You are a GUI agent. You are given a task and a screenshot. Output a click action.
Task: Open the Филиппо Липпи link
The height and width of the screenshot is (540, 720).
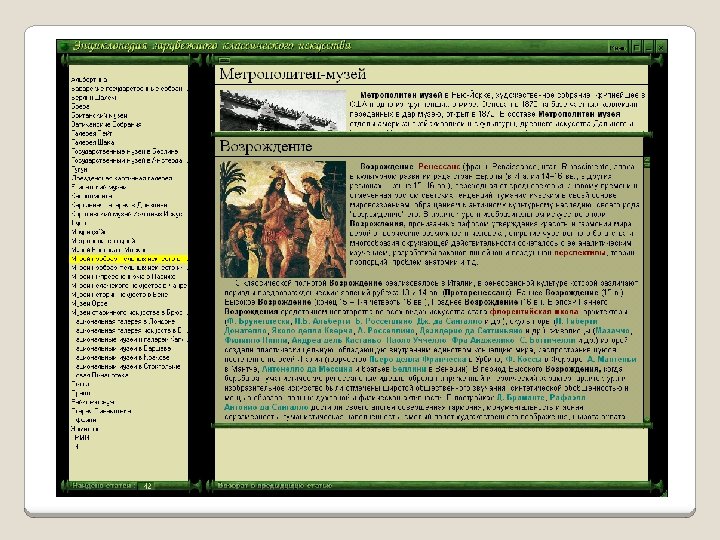pyautogui.click(x=256, y=340)
